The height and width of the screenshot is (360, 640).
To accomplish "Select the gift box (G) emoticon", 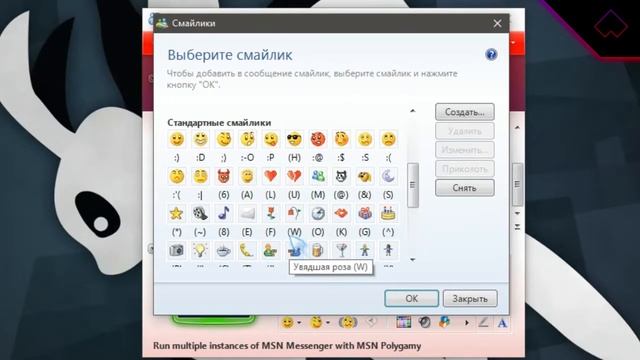I will pos(365,213).
